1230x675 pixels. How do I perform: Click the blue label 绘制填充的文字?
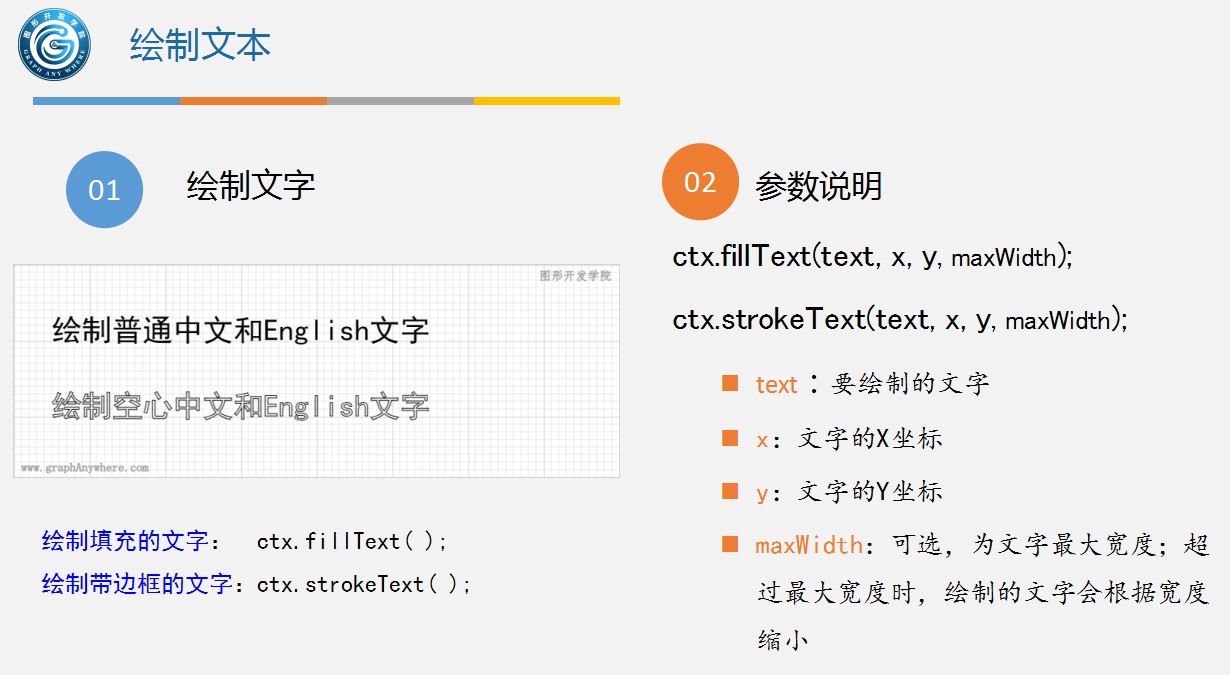[126, 542]
